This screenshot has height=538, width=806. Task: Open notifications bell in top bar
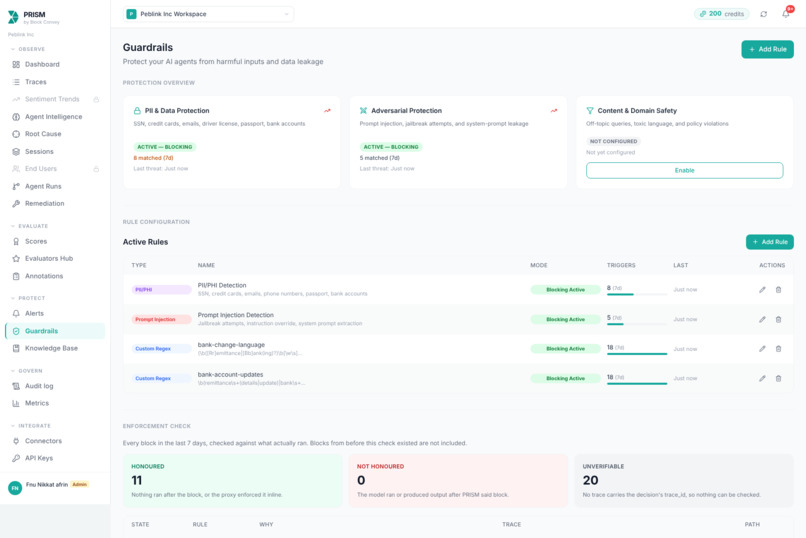tap(786, 14)
